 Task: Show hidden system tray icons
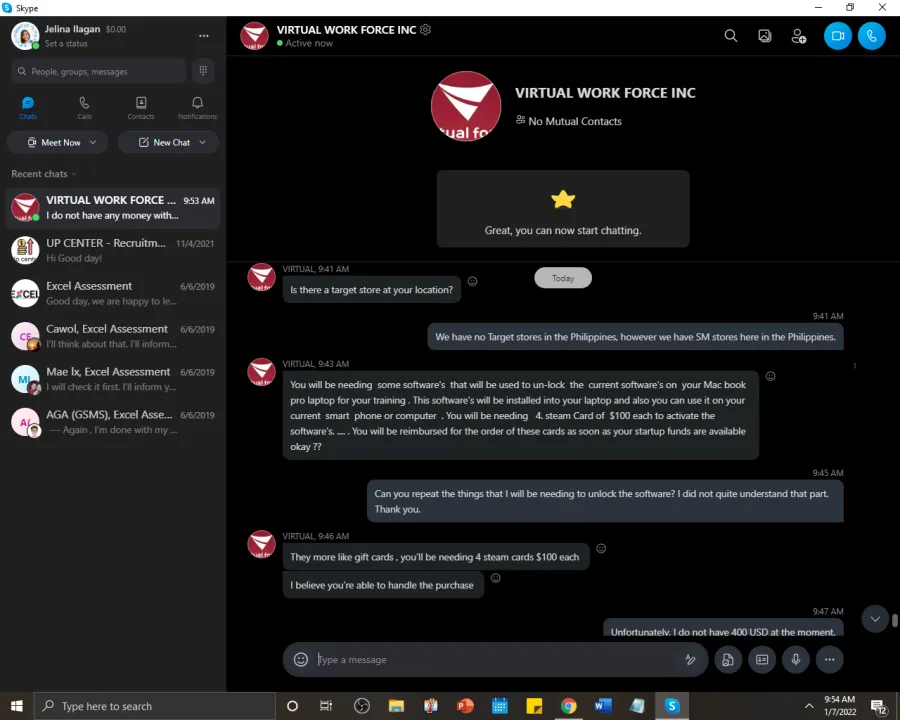(809, 706)
